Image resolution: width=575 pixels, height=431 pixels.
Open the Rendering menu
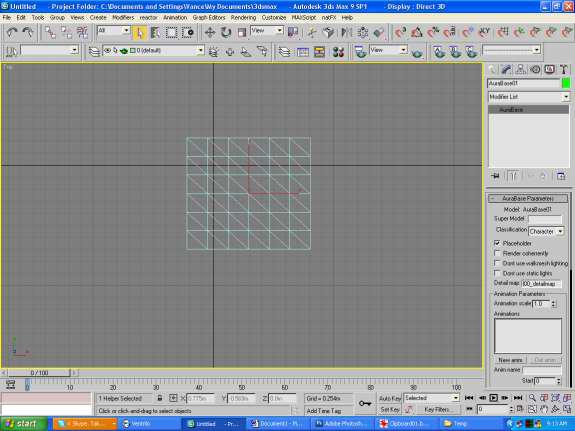(243, 17)
